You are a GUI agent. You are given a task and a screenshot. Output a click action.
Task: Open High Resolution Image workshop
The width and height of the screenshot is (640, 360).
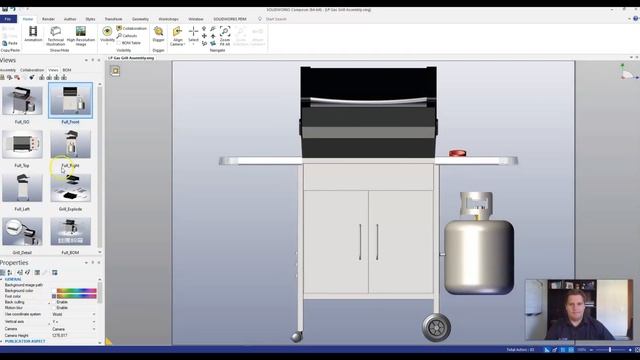81,36
